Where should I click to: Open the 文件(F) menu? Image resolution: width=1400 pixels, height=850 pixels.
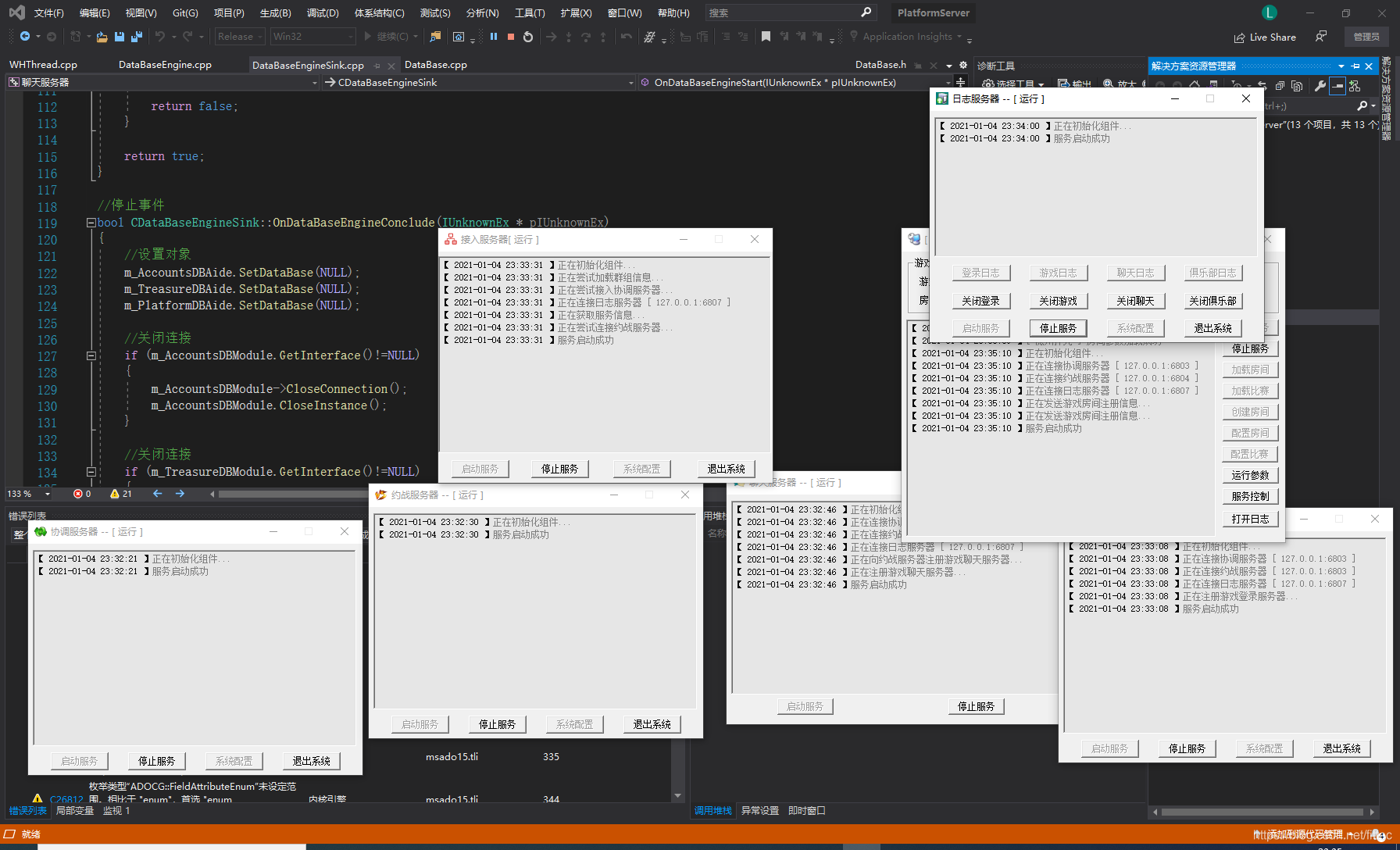point(48,13)
